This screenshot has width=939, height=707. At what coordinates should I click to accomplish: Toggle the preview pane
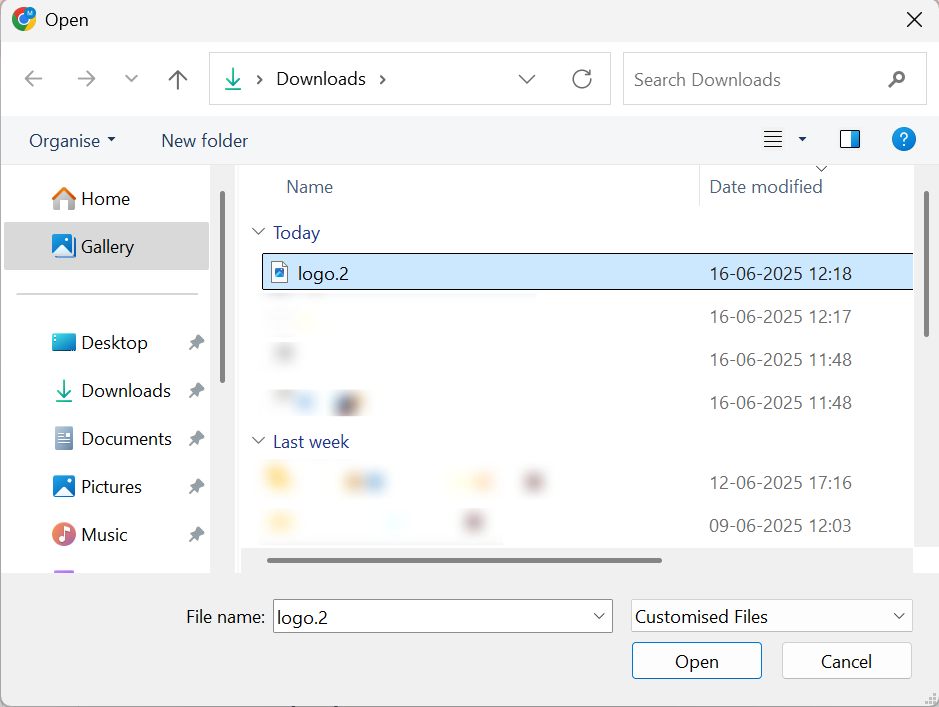coord(850,140)
